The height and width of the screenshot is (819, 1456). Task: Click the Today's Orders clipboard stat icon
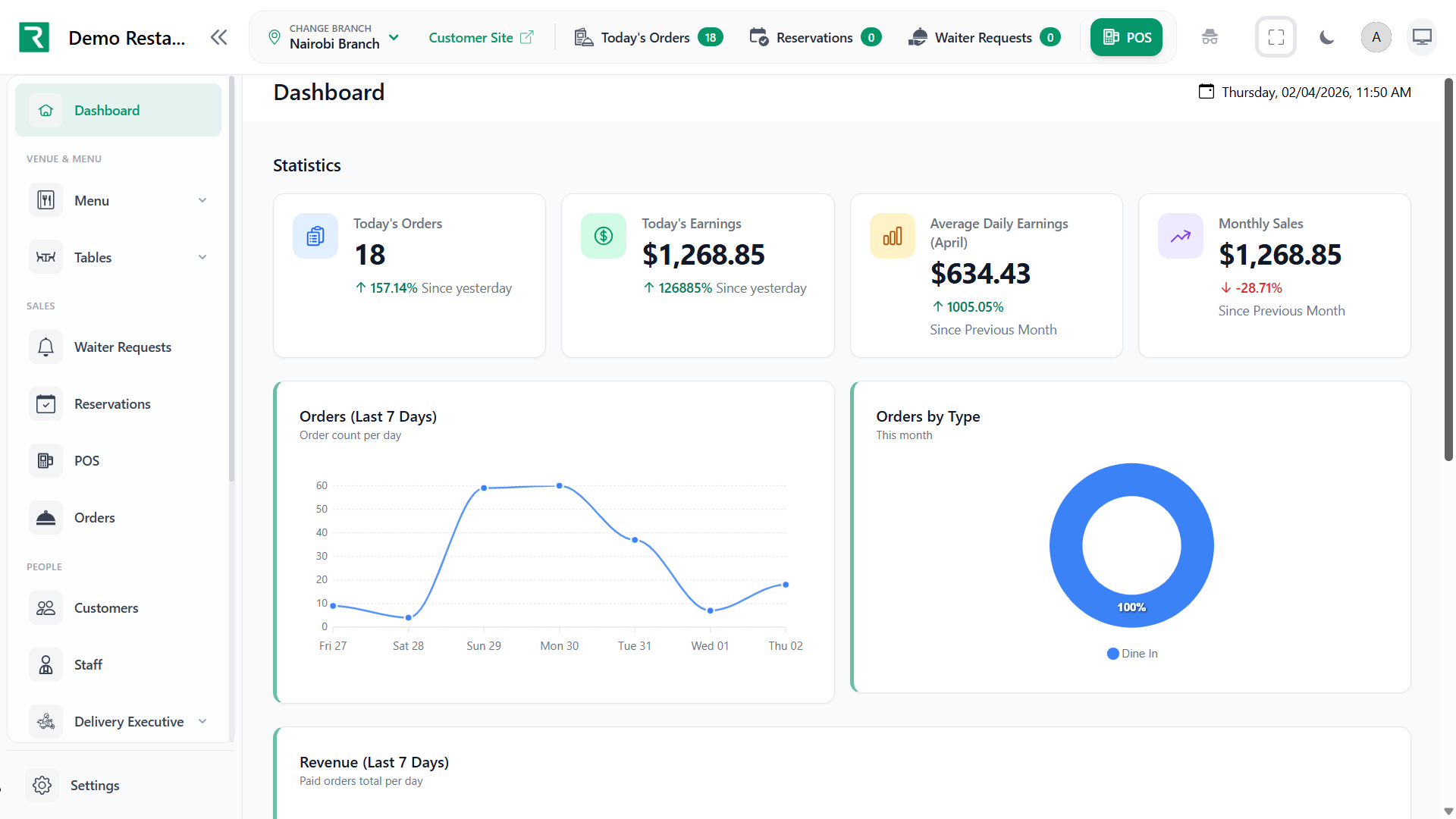point(315,236)
